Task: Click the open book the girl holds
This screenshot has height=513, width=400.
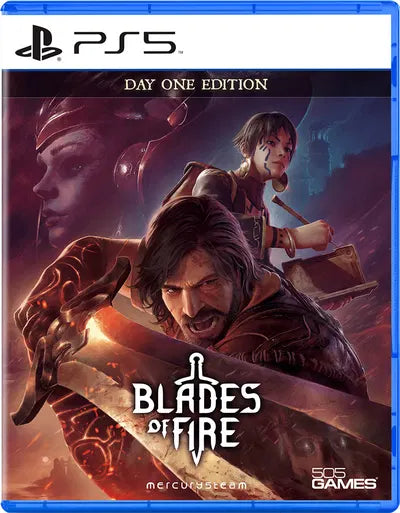Action: pos(328,272)
